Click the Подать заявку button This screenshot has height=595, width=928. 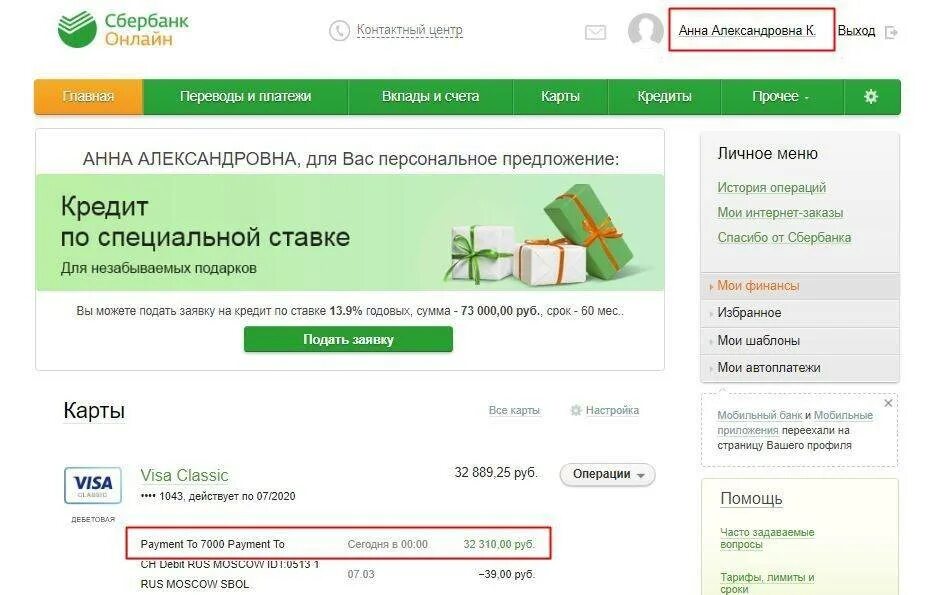pos(348,340)
